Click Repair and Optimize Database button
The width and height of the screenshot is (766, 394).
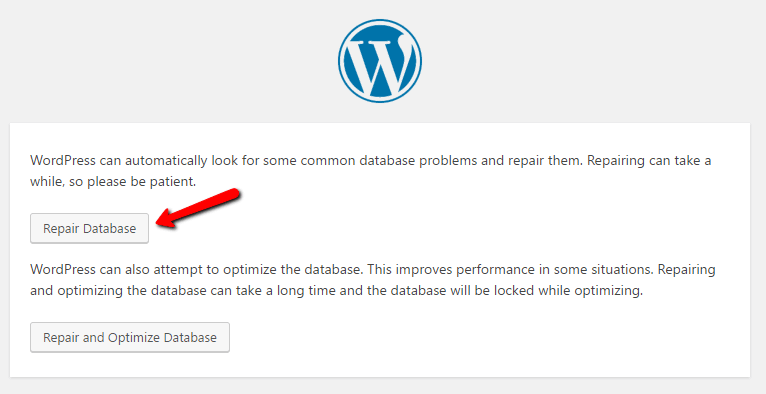tap(130, 337)
